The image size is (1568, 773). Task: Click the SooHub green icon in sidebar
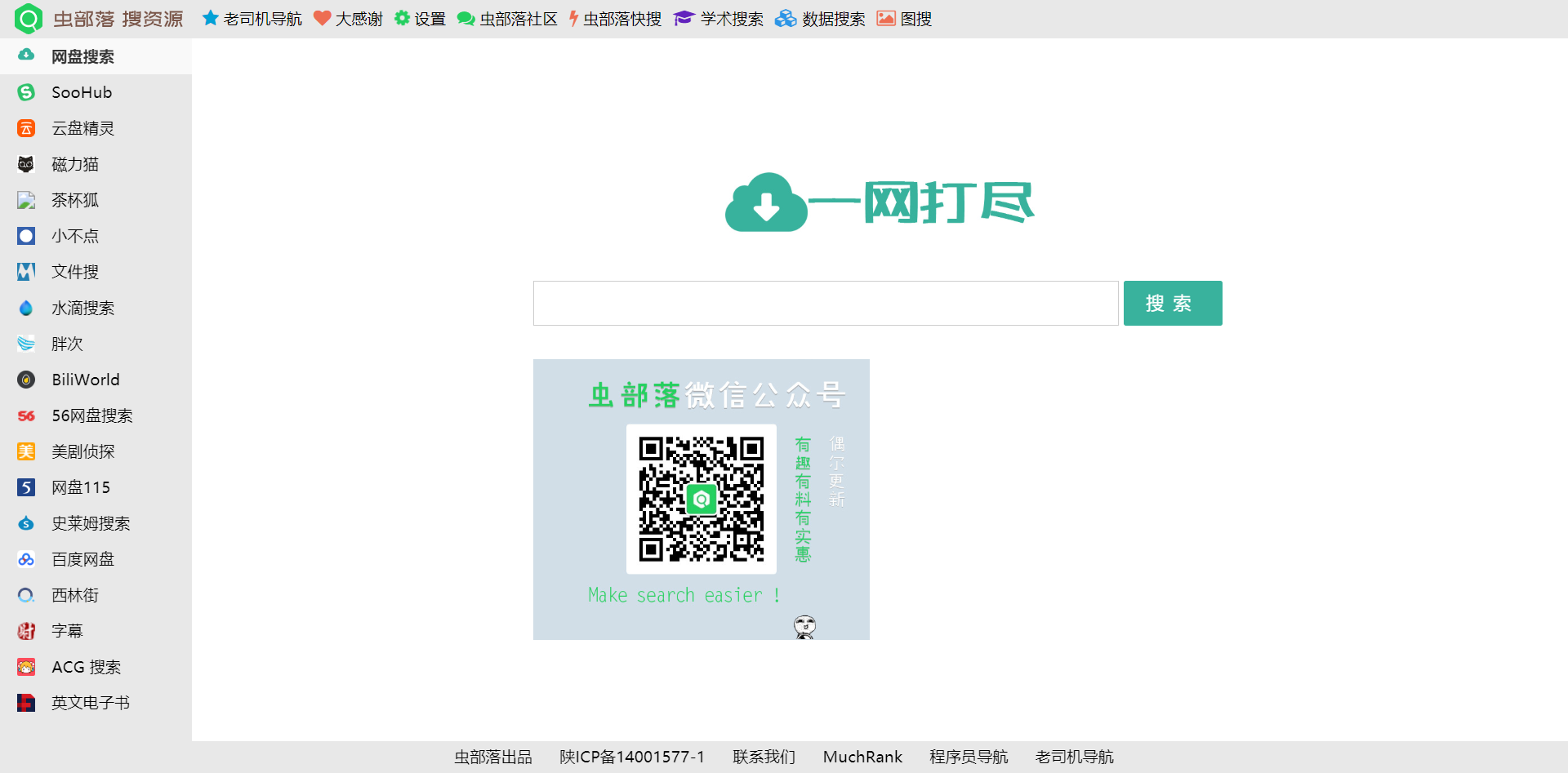pyautogui.click(x=26, y=92)
